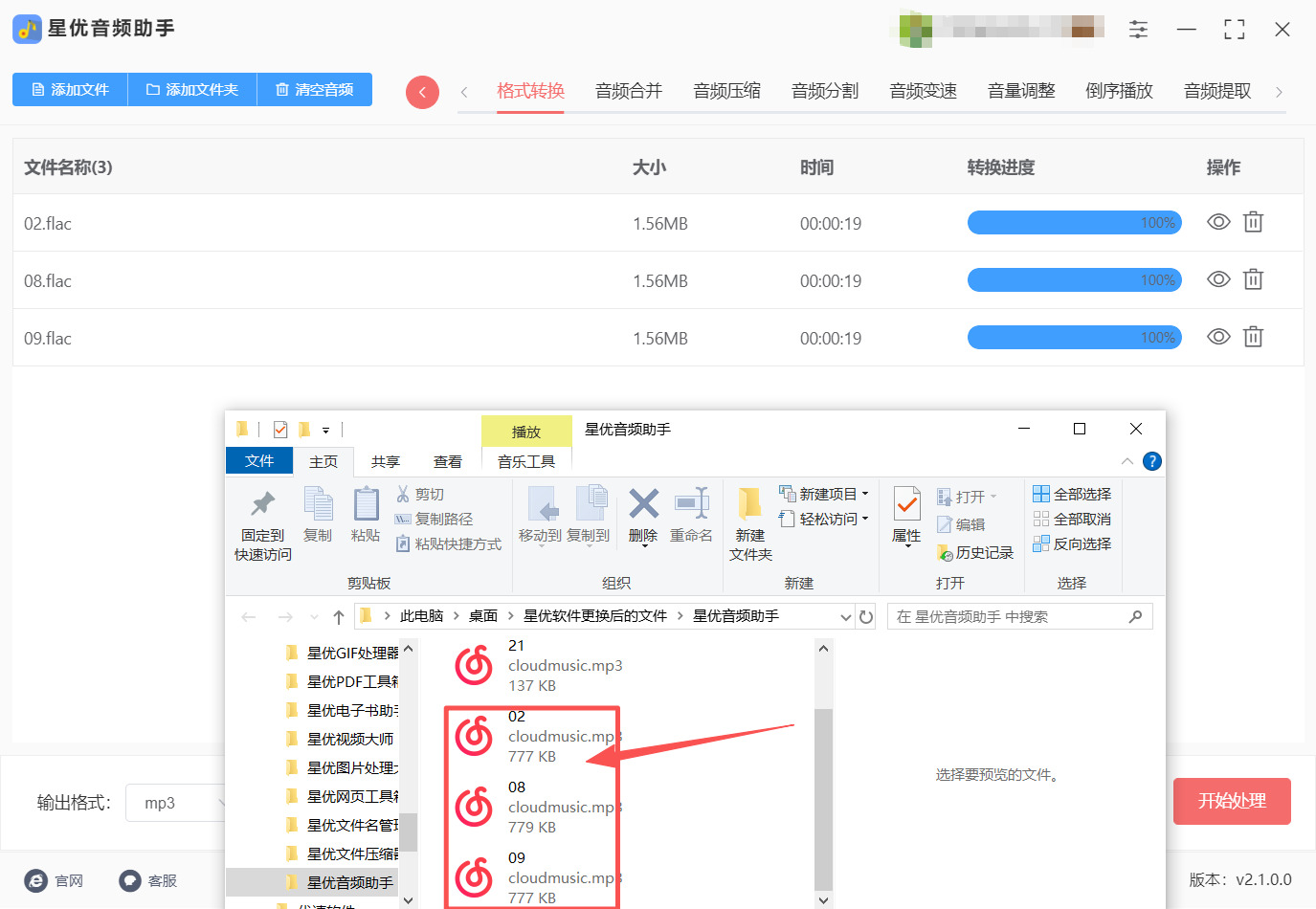Image resolution: width=1316 pixels, height=909 pixels.
Task: Click 全部取消 in the ribbon
Action: pyautogui.click(x=1072, y=519)
